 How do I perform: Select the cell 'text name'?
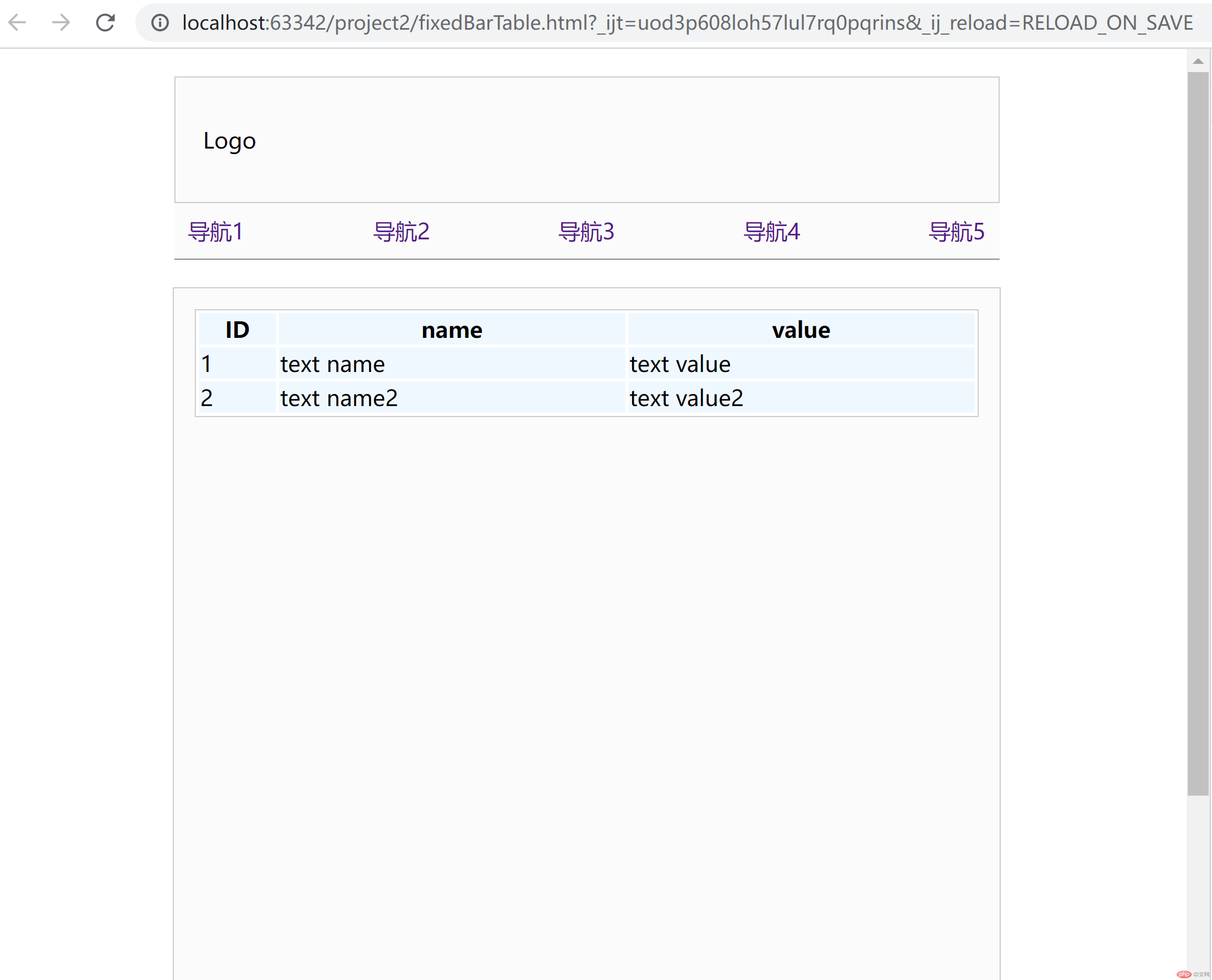pyautogui.click(x=452, y=364)
